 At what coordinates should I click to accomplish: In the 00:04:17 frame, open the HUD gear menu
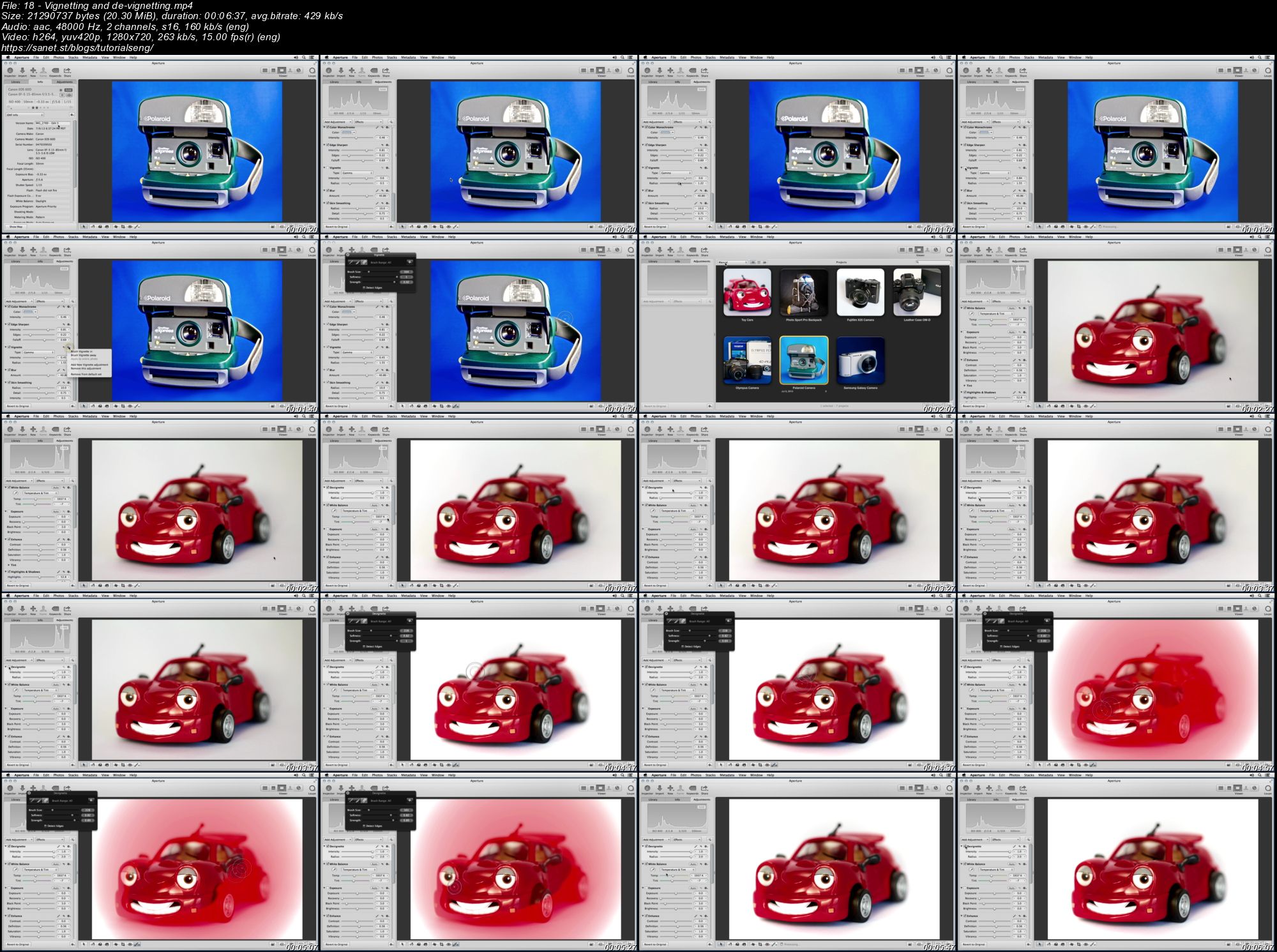pyautogui.click(x=410, y=621)
